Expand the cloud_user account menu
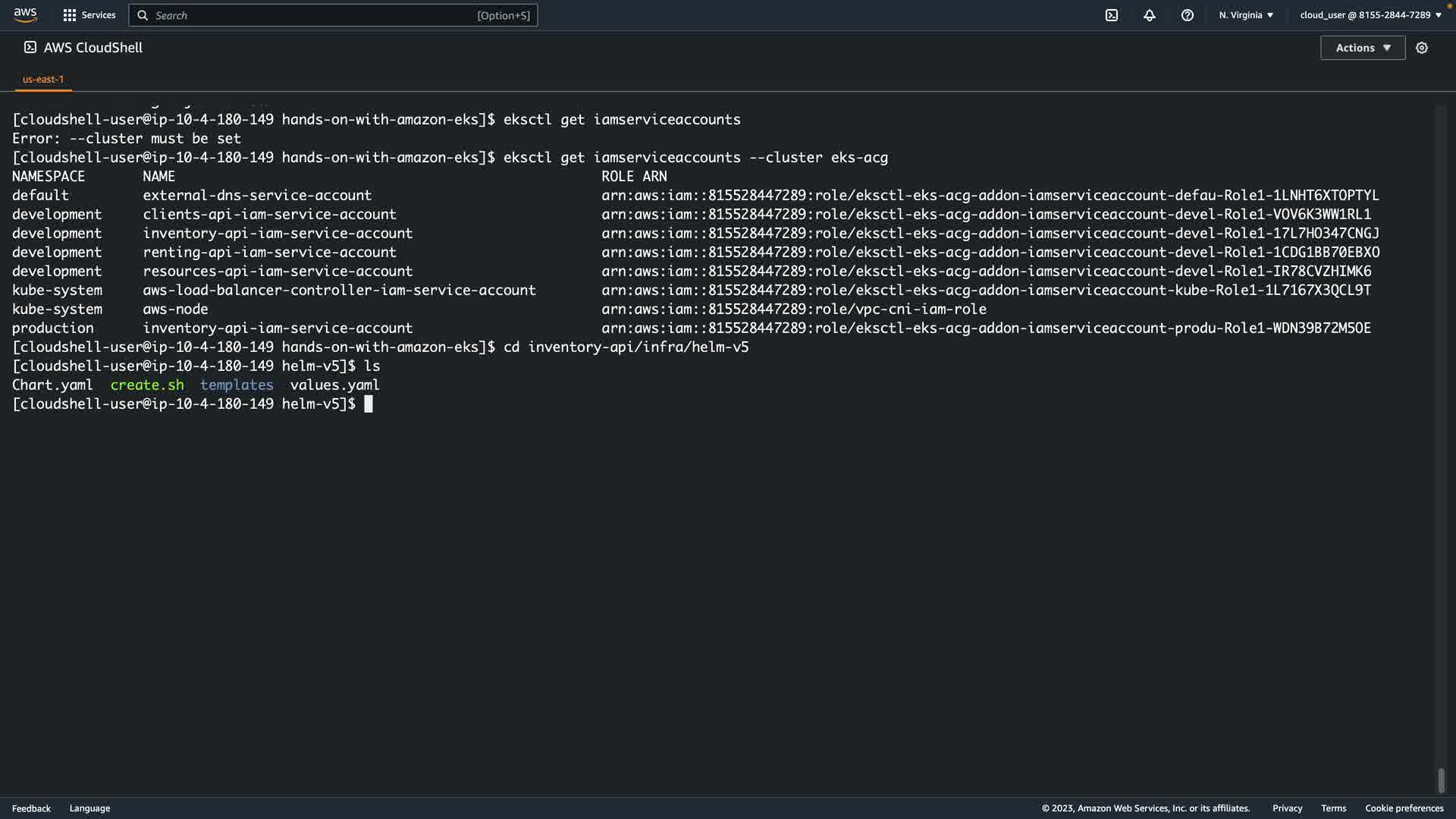Viewport: 1456px width, 819px height. [x=1370, y=15]
